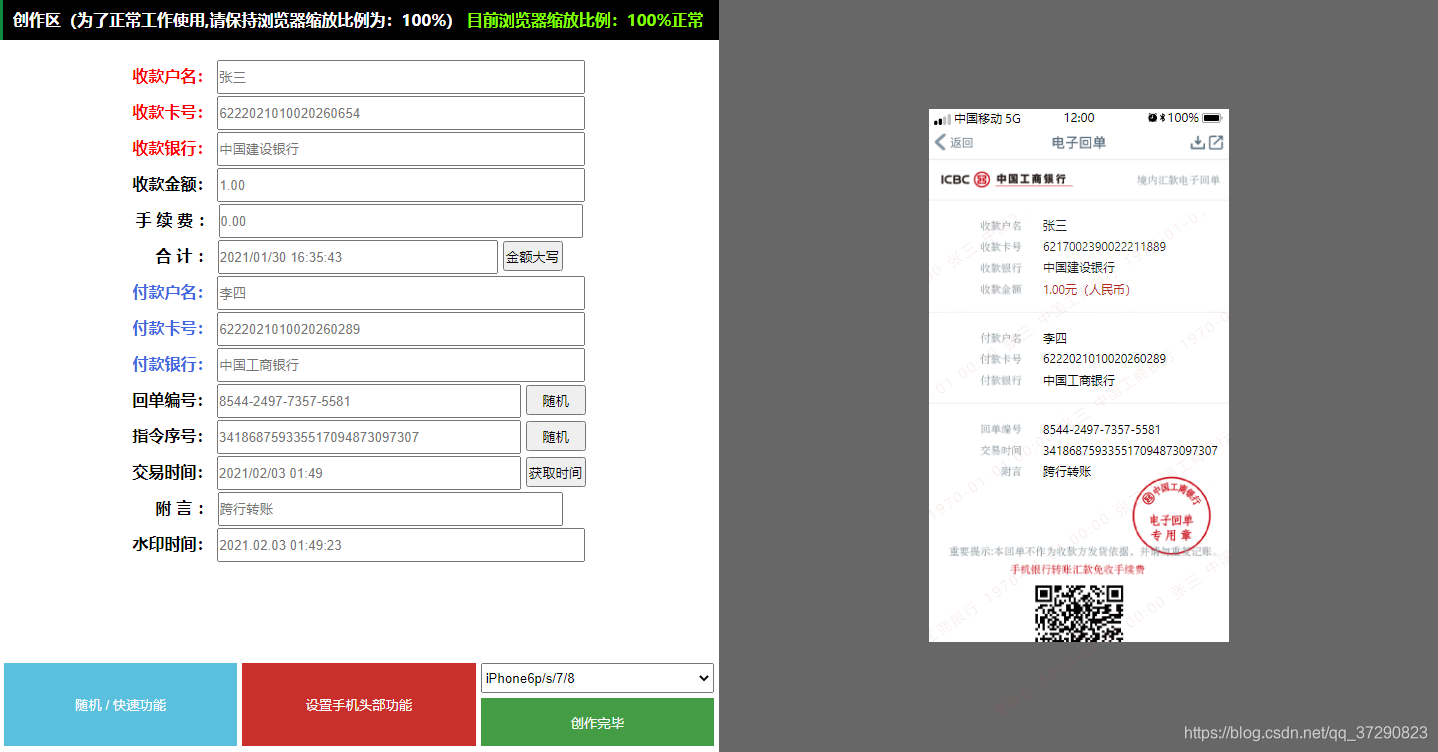1438x752 pixels.
Task: Click the battery icon in phone status bar
Action: pos(1212,118)
